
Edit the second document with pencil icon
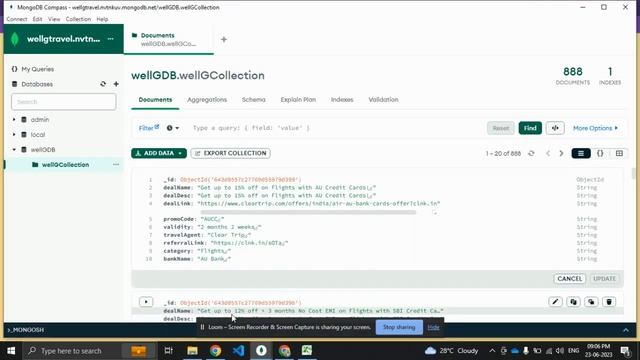pyautogui.click(x=555, y=302)
